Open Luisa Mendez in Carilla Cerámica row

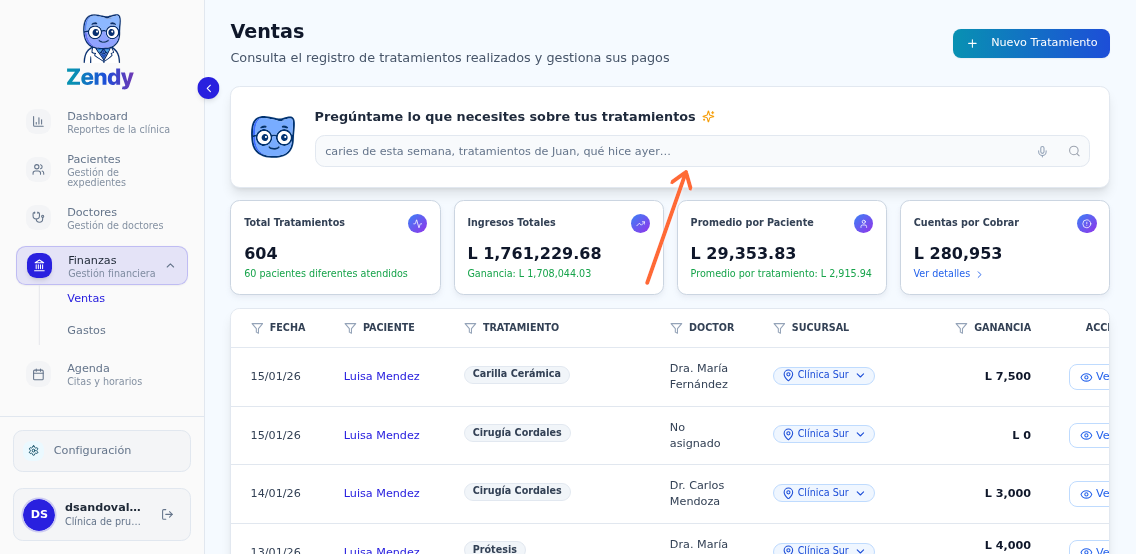(381, 377)
